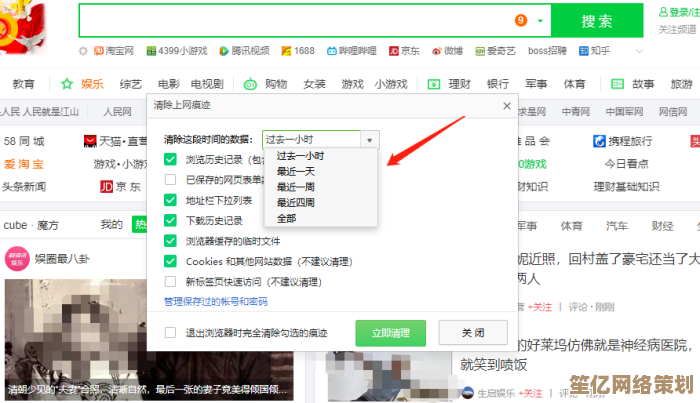Toggle the 退出浏览器时完全清除勾选的痕迹 checkbox
The height and width of the screenshot is (403, 700).
coord(170,332)
